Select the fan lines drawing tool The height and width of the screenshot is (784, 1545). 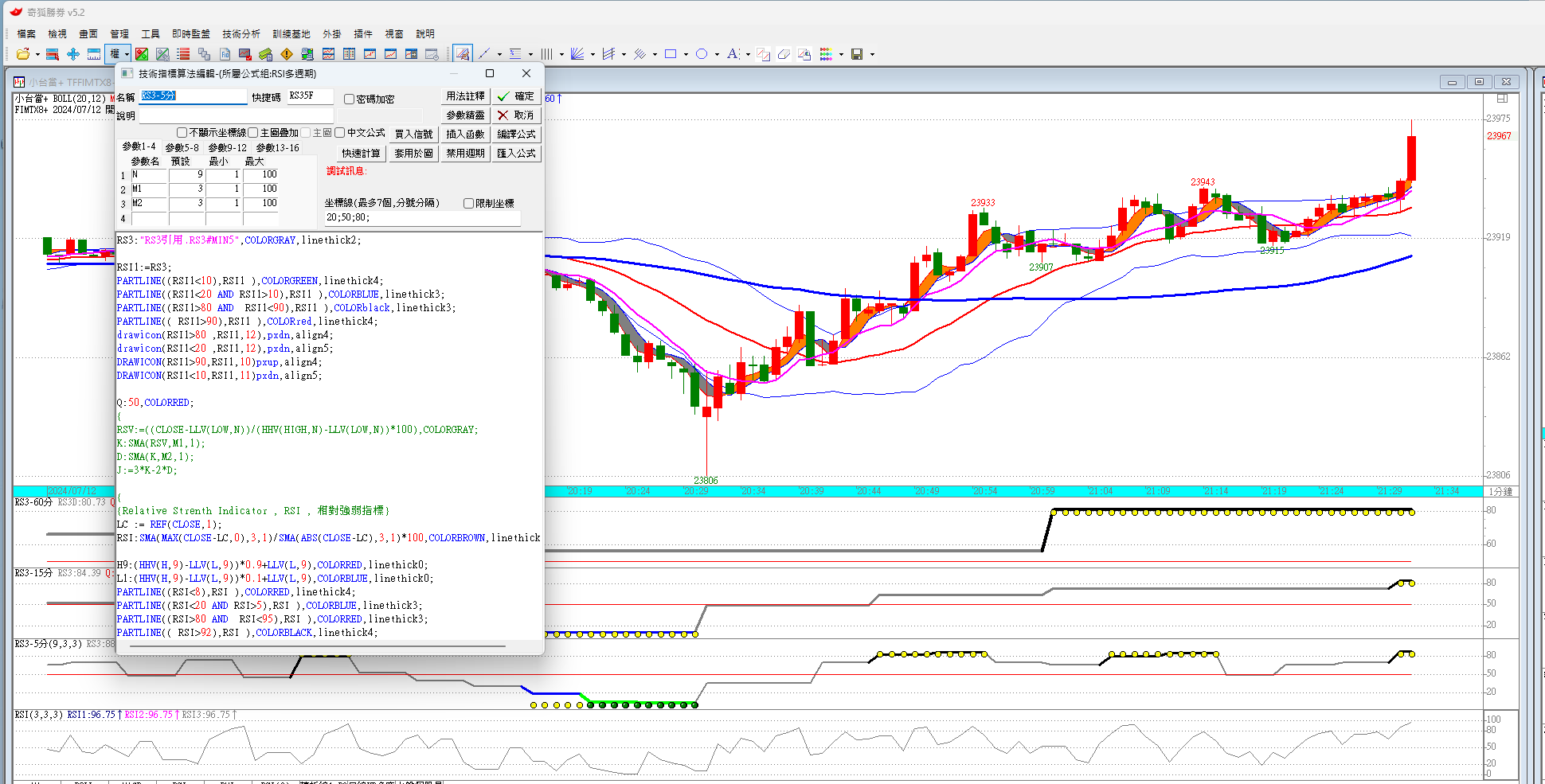pyautogui.click(x=577, y=54)
